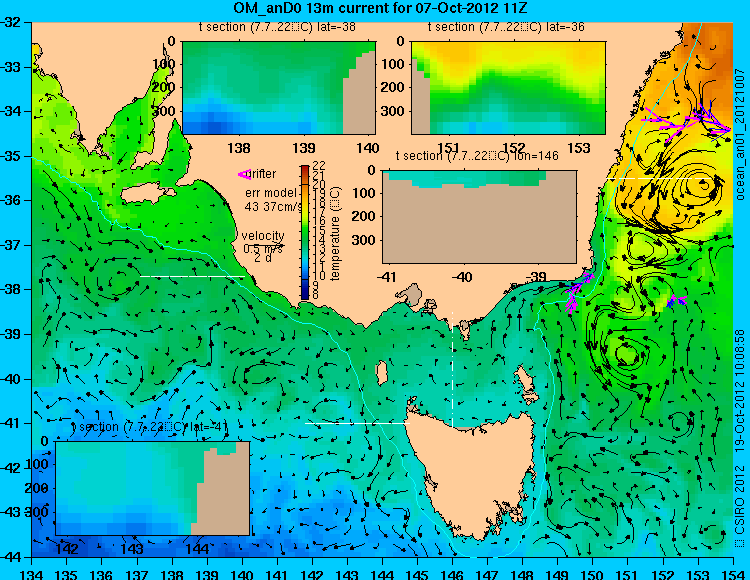Click the drifter cluster near 34°S 153°E
Viewport: 750px width, 580px height.
pyautogui.click(x=688, y=122)
